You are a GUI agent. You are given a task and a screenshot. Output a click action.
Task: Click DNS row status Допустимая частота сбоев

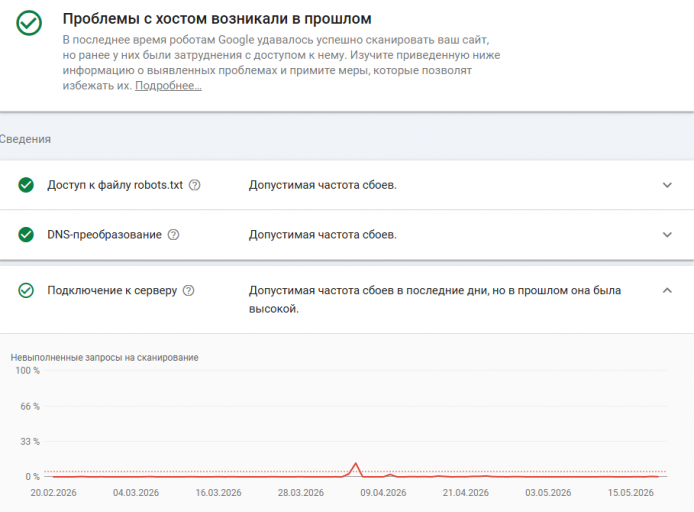[x=323, y=235]
